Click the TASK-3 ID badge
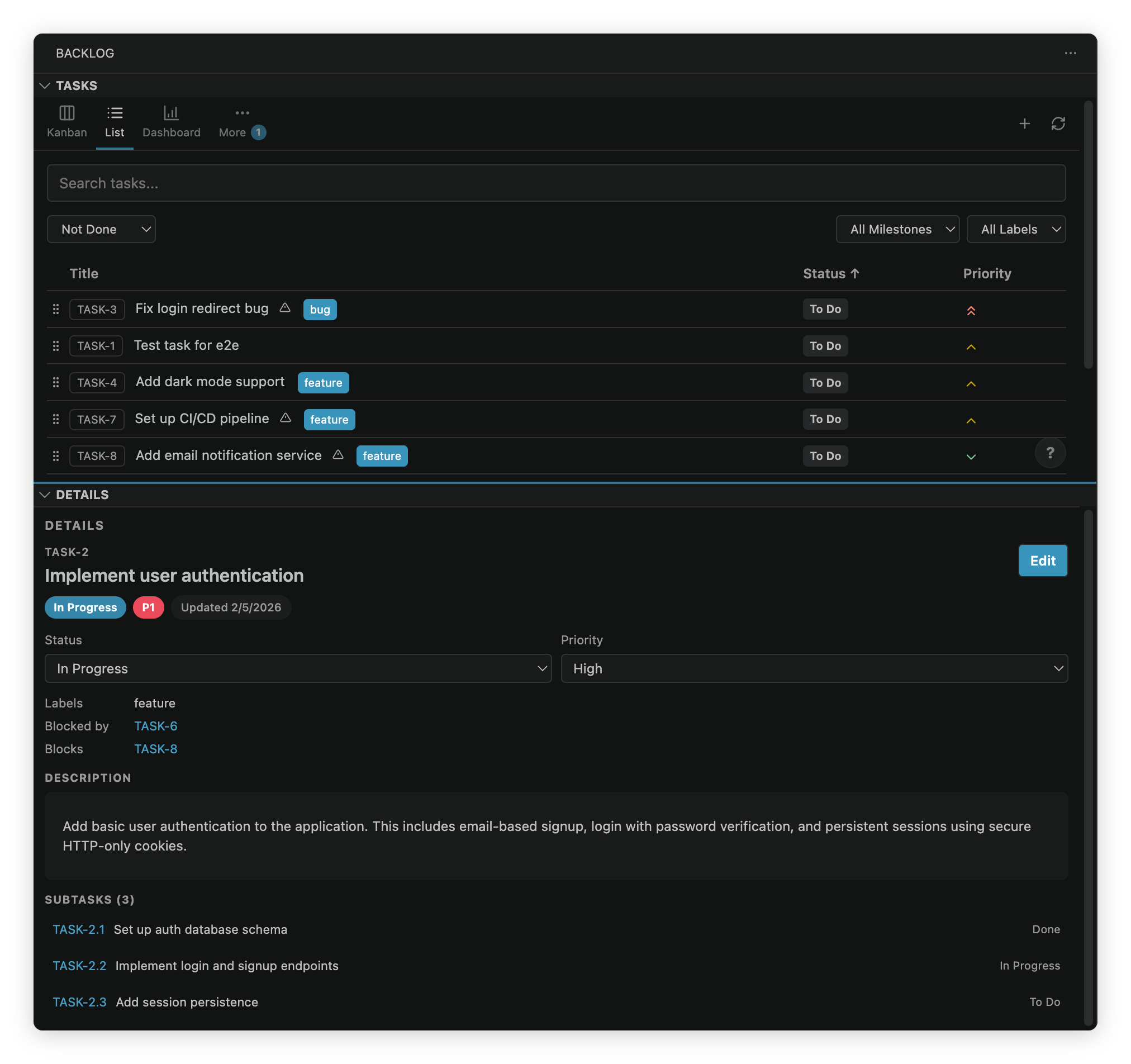 pos(97,310)
